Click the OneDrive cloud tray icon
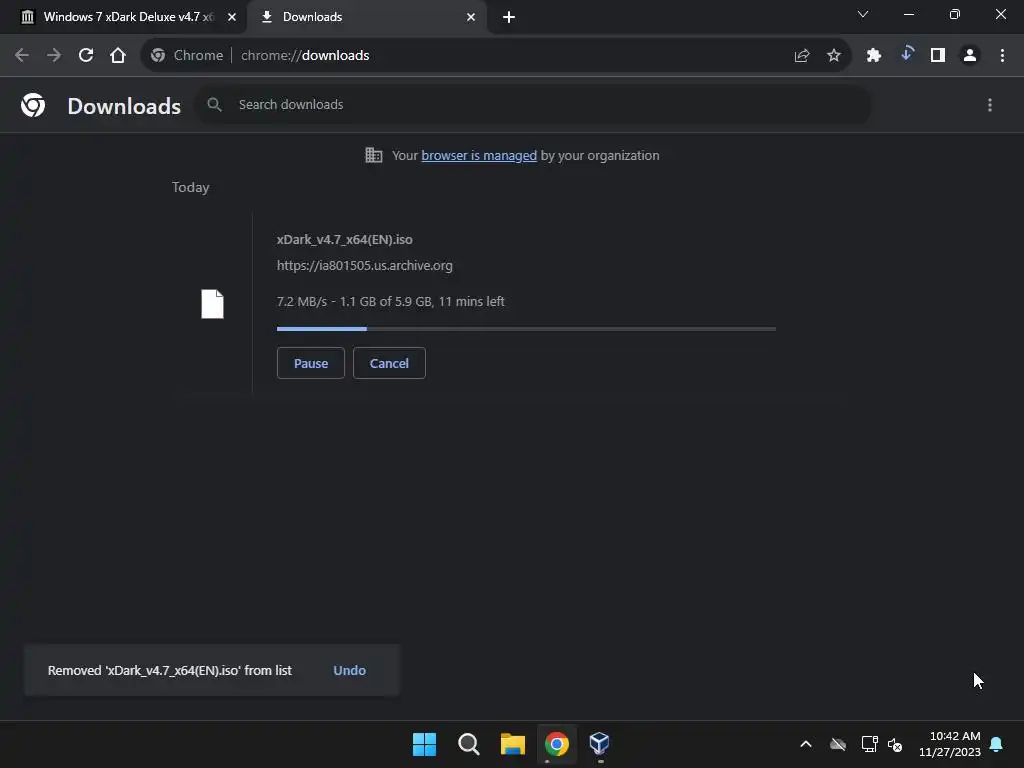Screen dimensions: 1024x768 pyautogui.click(x=838, y=744)
